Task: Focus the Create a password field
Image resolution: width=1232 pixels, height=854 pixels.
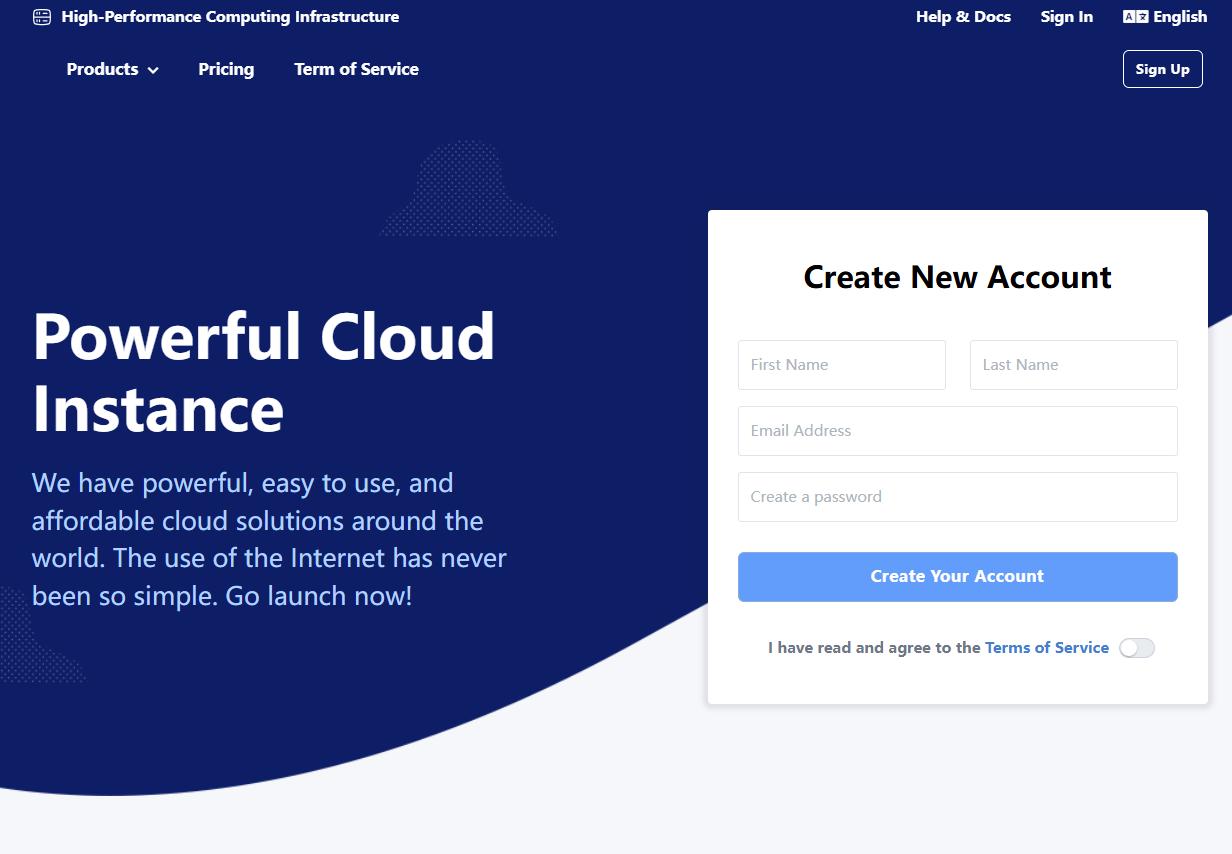Action: pos(957,497)
